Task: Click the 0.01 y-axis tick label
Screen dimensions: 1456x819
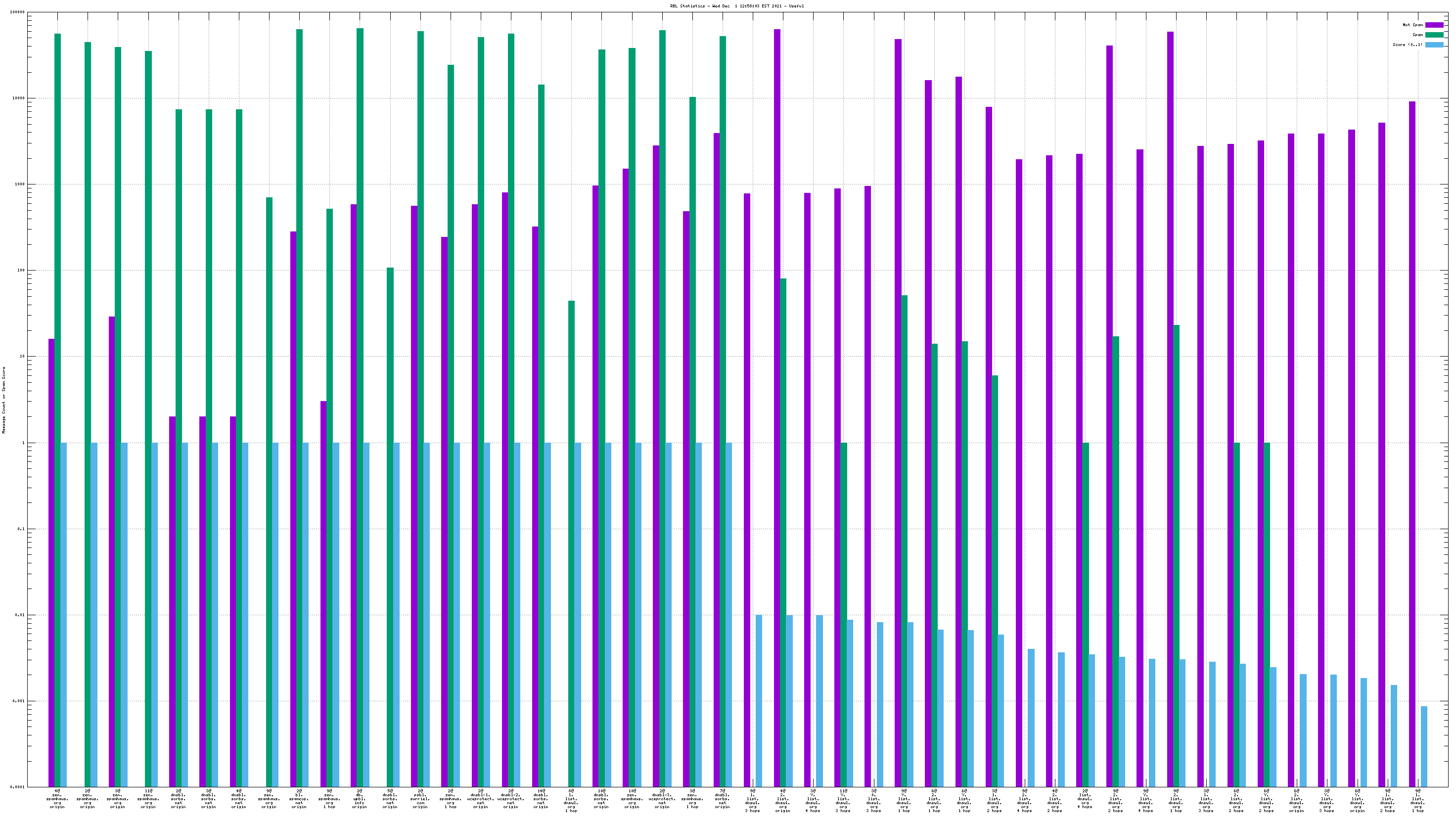Action: coord(20,615)
